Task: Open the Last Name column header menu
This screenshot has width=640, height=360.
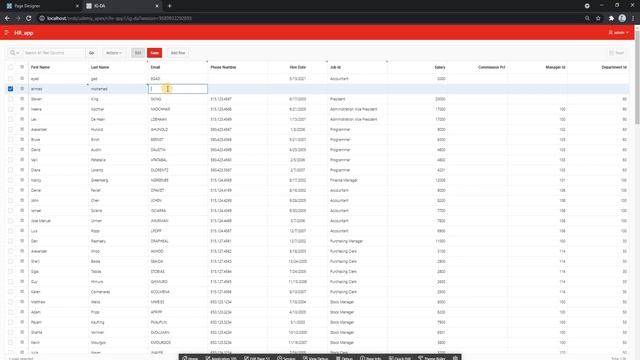Action: click(100, 67)
